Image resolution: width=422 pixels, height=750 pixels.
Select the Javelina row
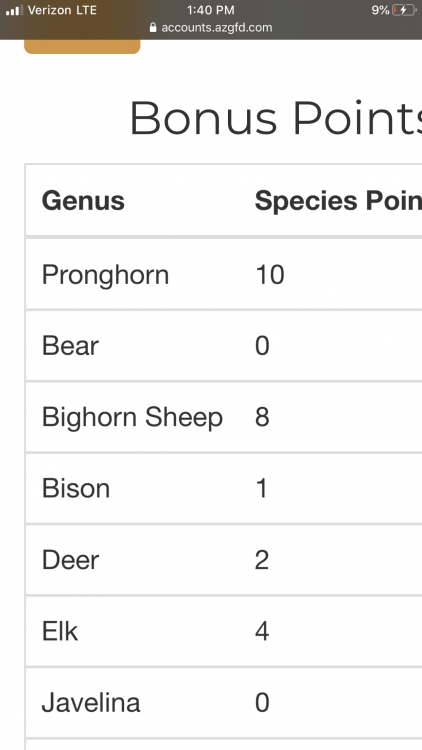(x=224, y=703)
